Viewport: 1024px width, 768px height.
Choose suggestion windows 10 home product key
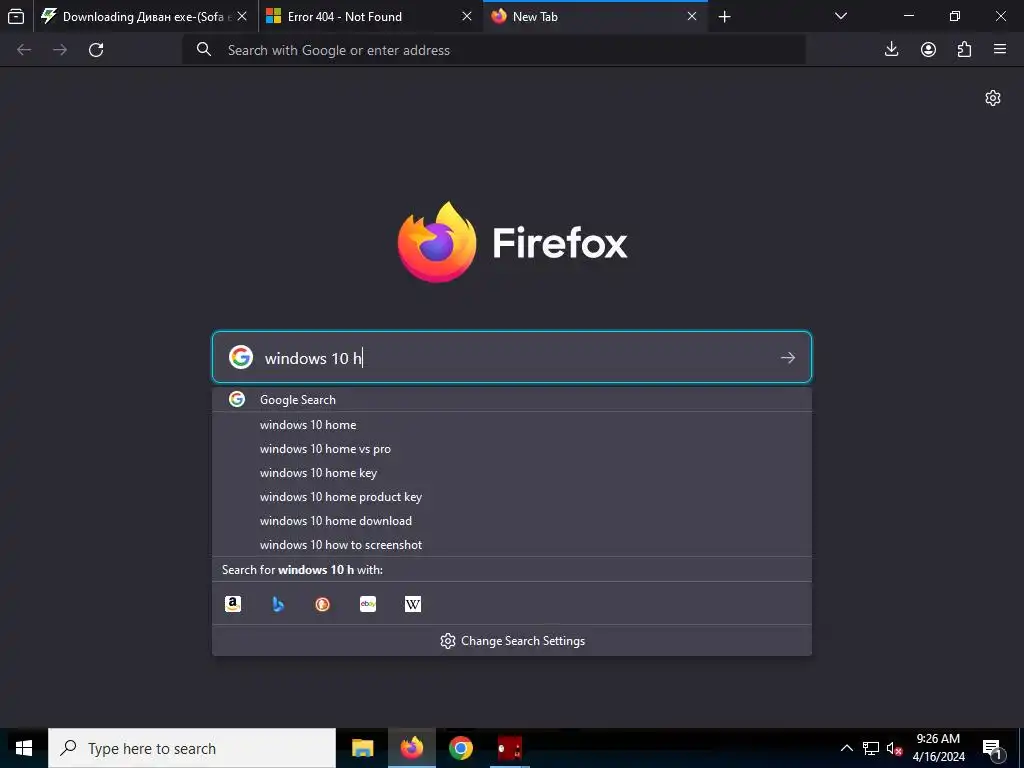point(511,497)
